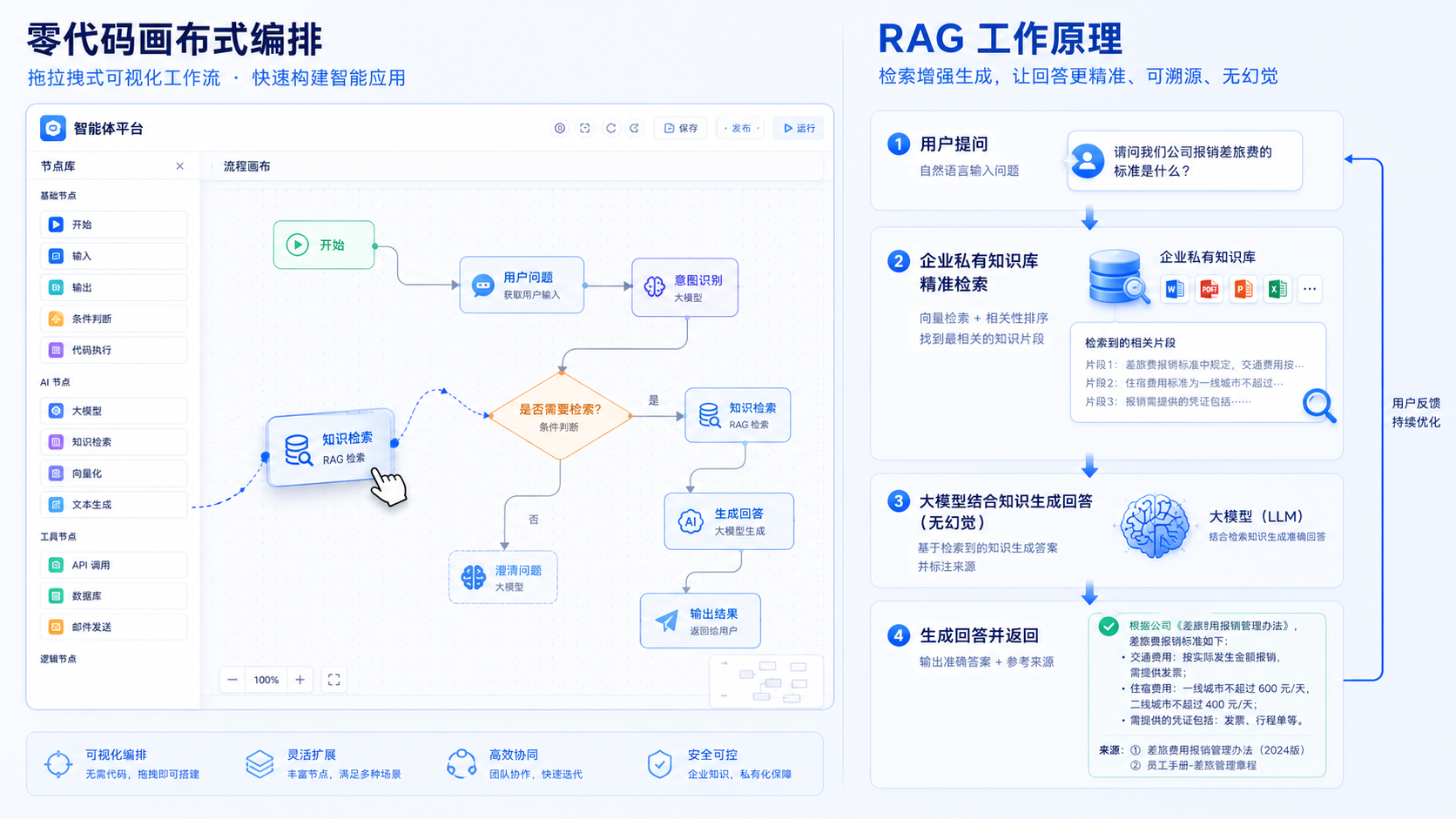This screenshot has width=1456, height=819.
Task: Click the 片段3 retrieved fragment line
Action: [x=1168, y=401]
